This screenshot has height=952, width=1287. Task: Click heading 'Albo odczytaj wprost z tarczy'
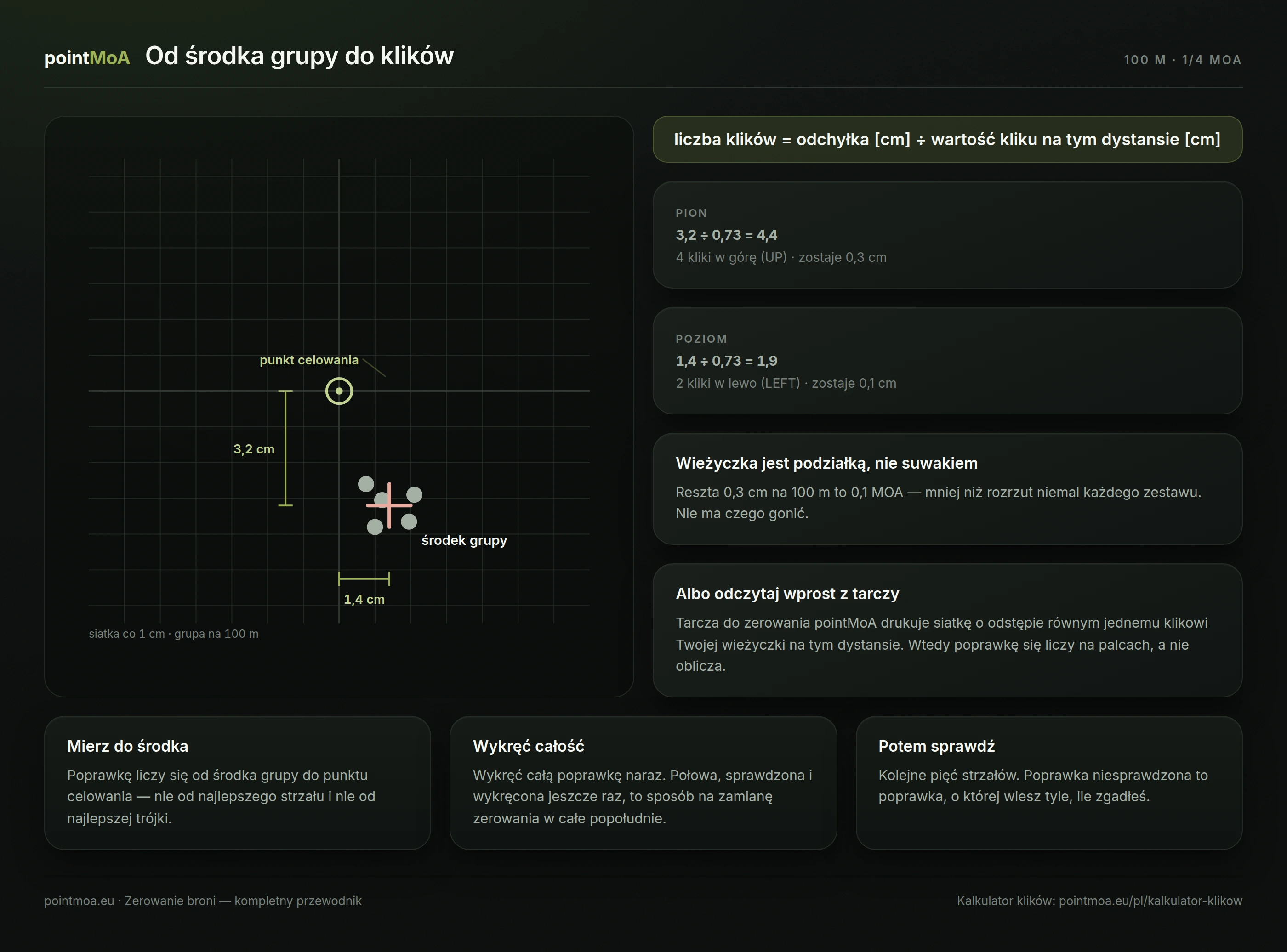pos(787,594)
